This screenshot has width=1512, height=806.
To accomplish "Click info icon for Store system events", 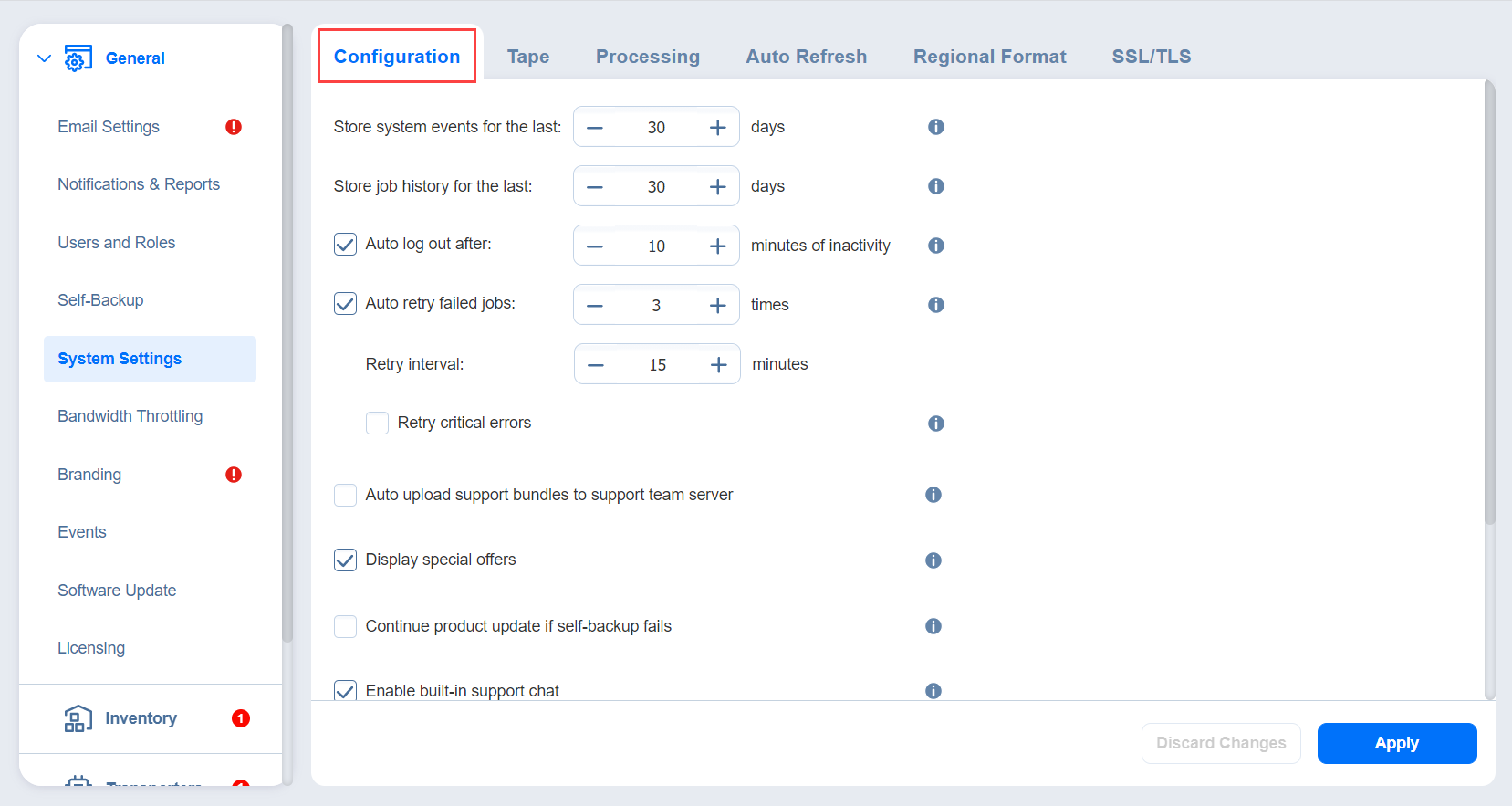I will 935,127.
